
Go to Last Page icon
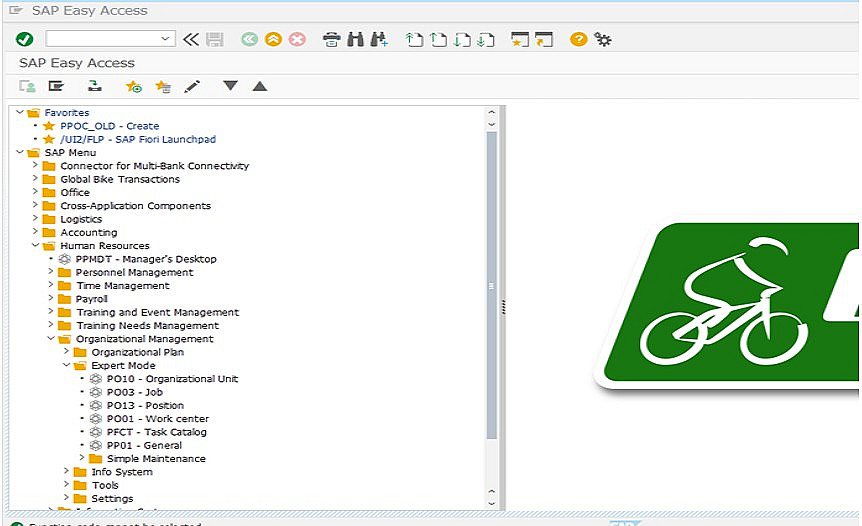coord(486,40)
